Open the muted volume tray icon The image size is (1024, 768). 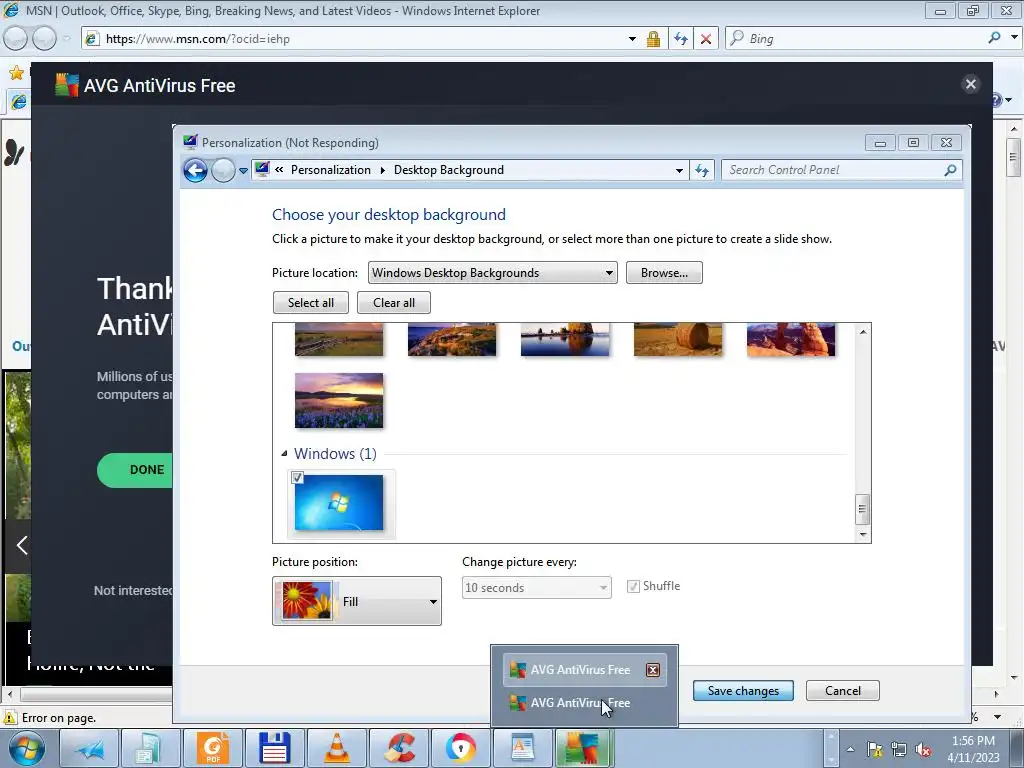coord(923,749)
